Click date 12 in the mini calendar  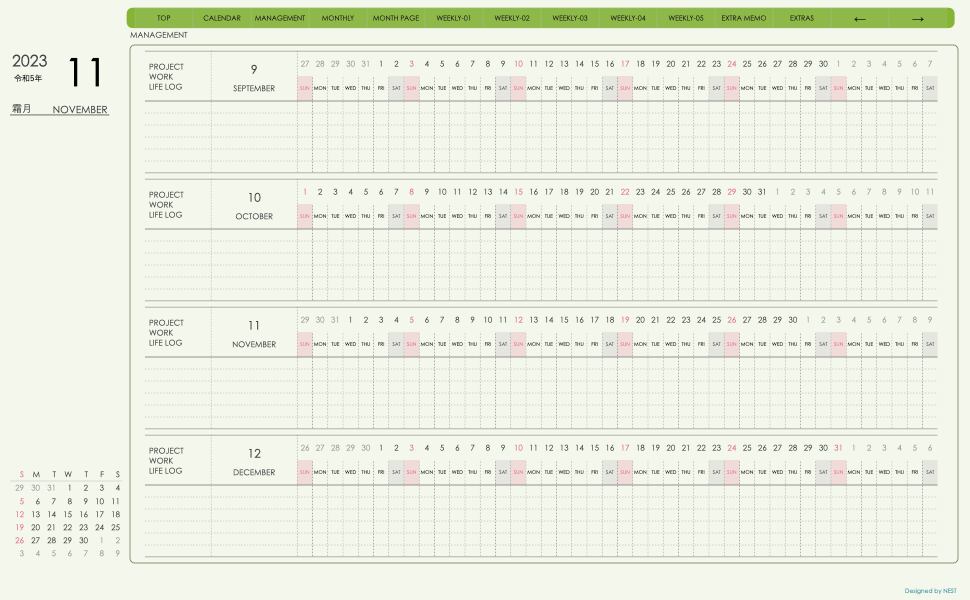pyautogui.click(x=20, y=515)
